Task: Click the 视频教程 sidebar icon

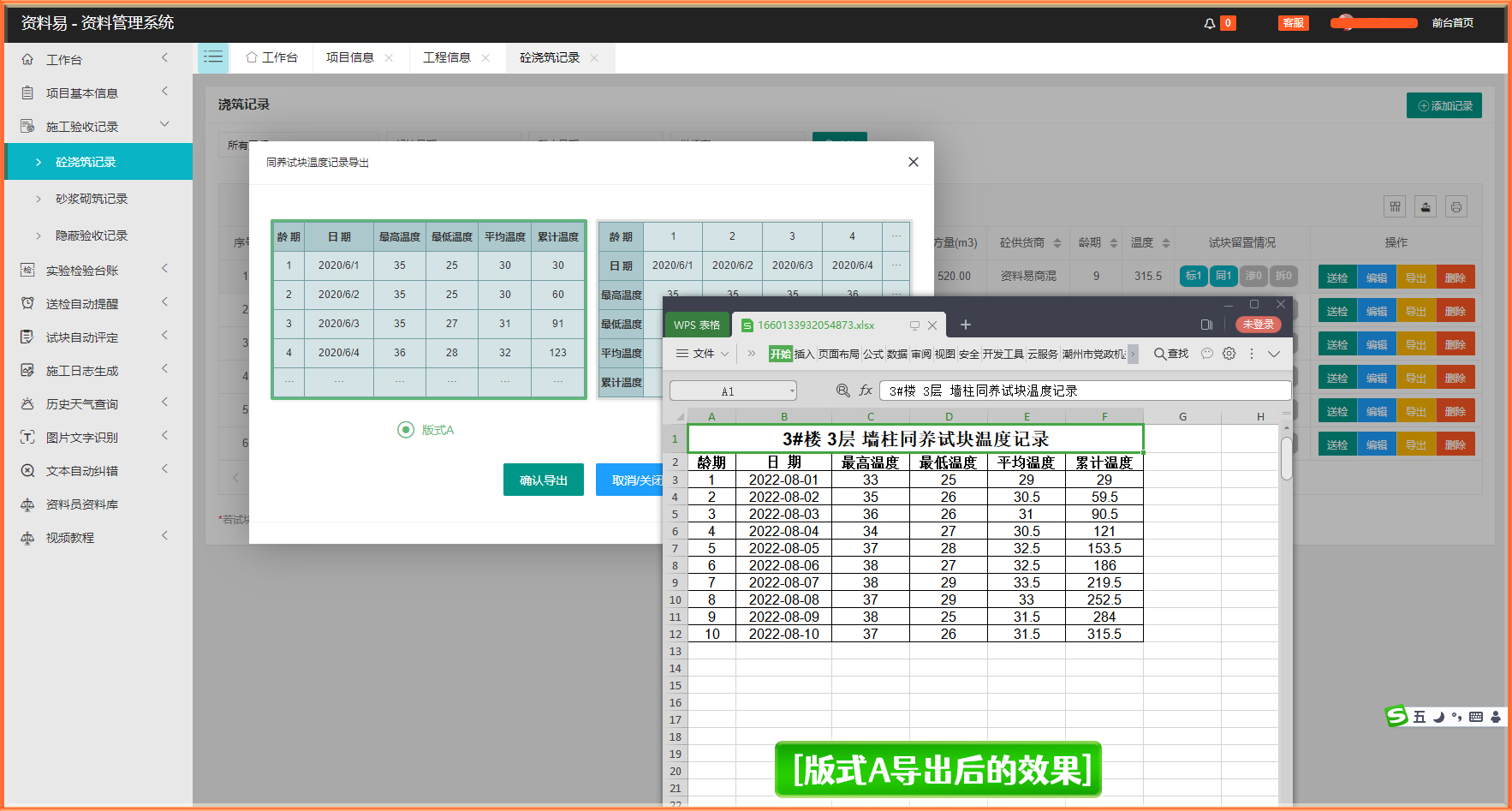Action: pyautogui.click(x=27, y=538)
